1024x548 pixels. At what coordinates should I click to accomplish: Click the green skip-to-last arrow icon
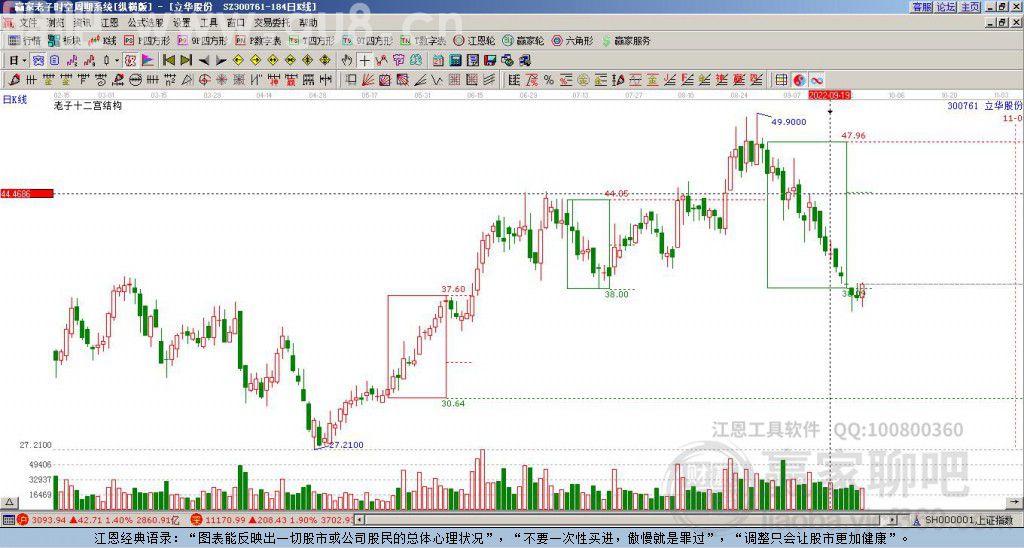(x=186, y=61)
